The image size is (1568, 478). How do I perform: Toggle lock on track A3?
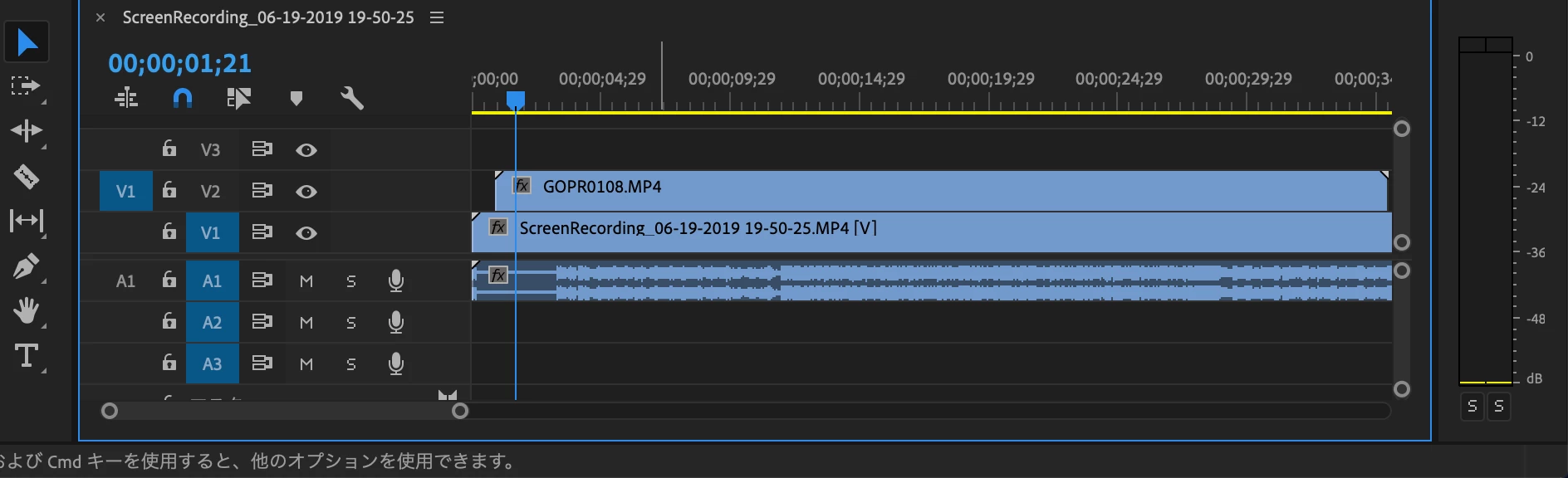169,363
